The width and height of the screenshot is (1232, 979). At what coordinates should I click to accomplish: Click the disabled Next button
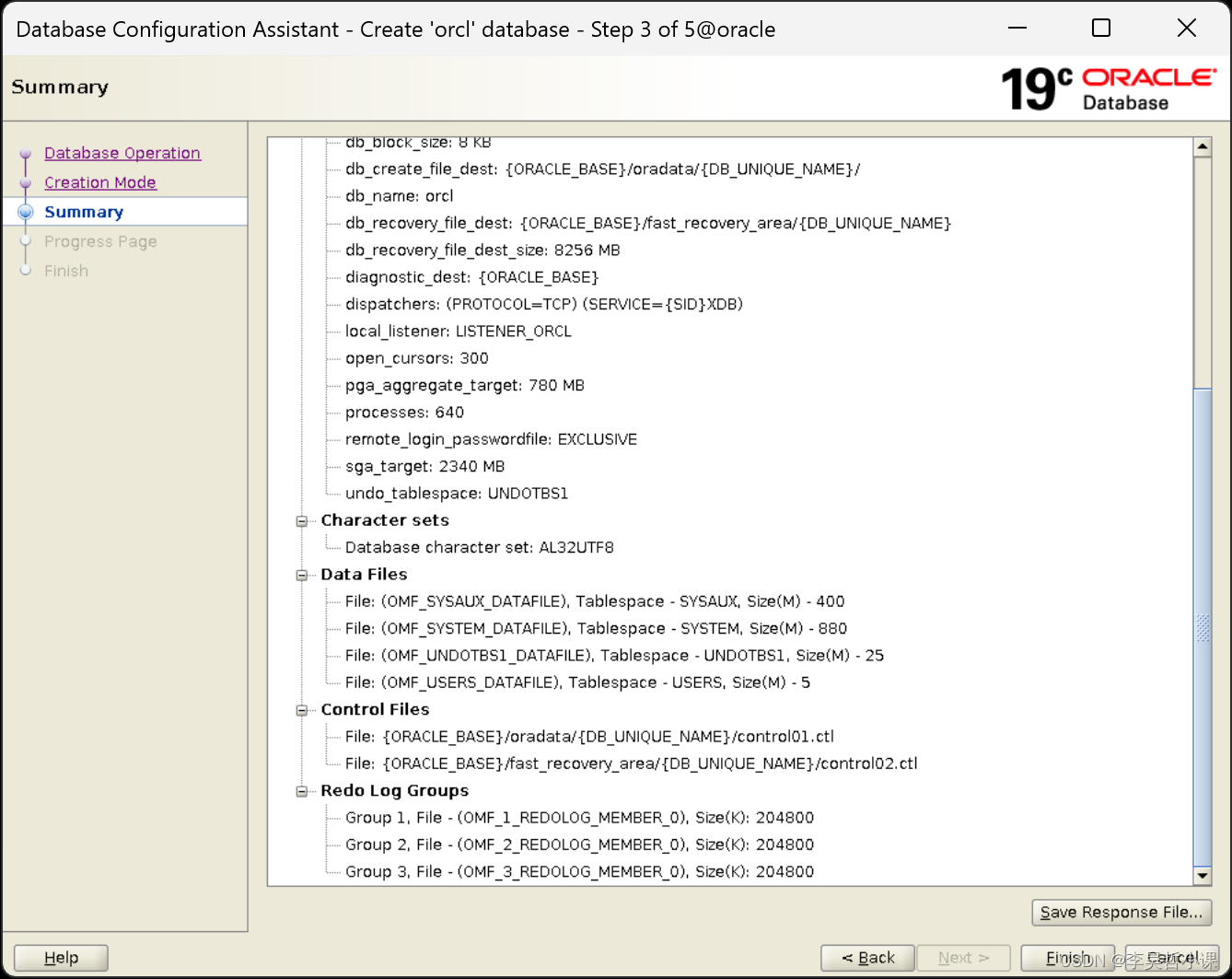pyautogui.click(x=963, y=958)
